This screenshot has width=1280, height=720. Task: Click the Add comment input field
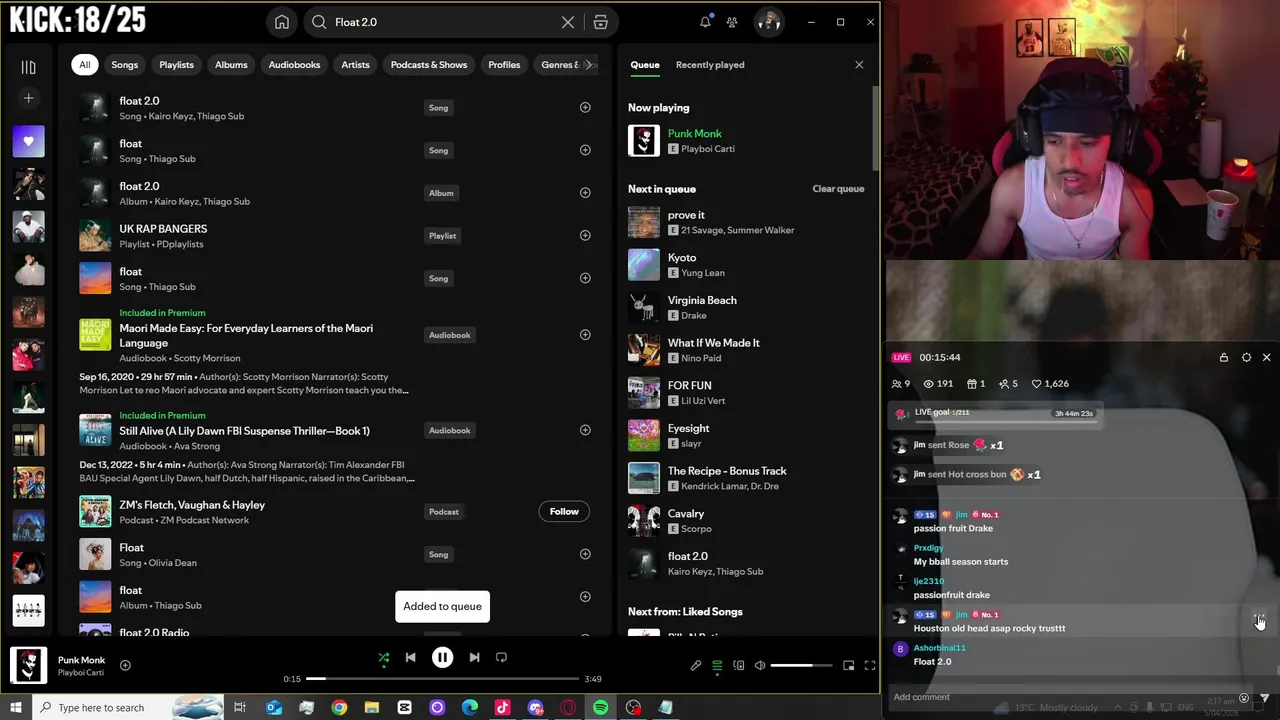[1063, 697]
